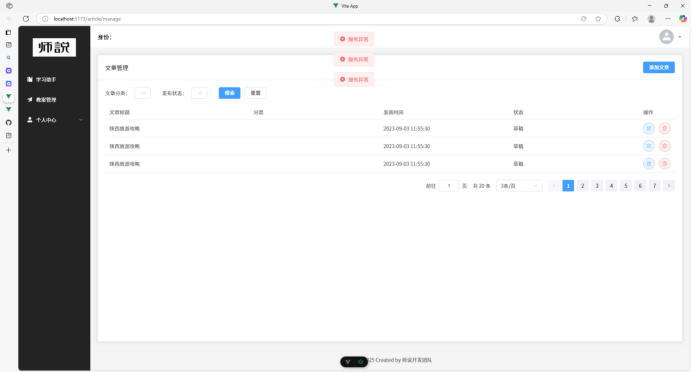
Task: Switch to the second purple icon tab
Action: click(x=8, y=83)
